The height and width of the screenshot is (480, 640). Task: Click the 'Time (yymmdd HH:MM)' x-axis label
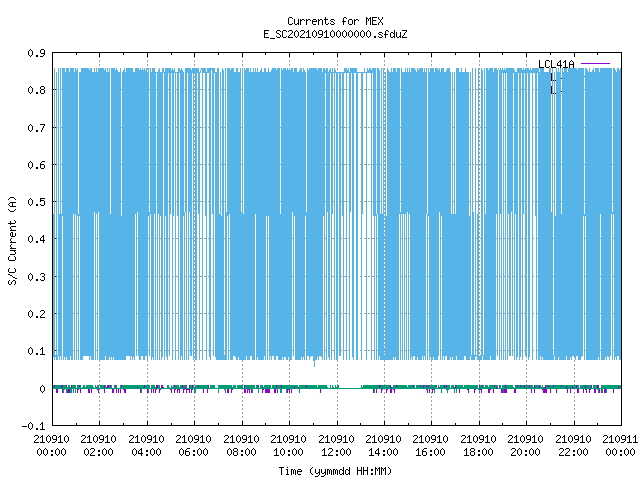click(x=335, y=471)
